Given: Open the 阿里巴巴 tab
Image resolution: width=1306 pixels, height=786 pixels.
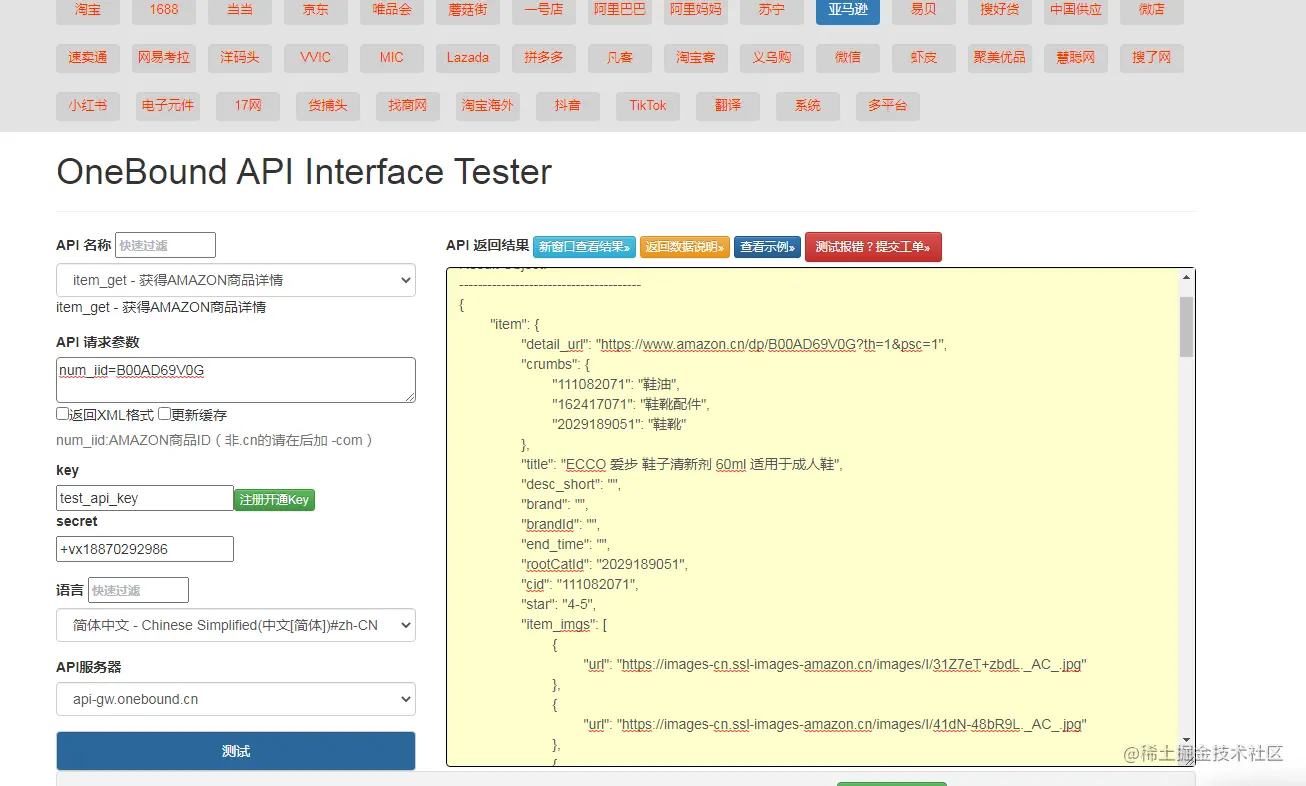Looking at the screenshot, I should click(620, 9).
